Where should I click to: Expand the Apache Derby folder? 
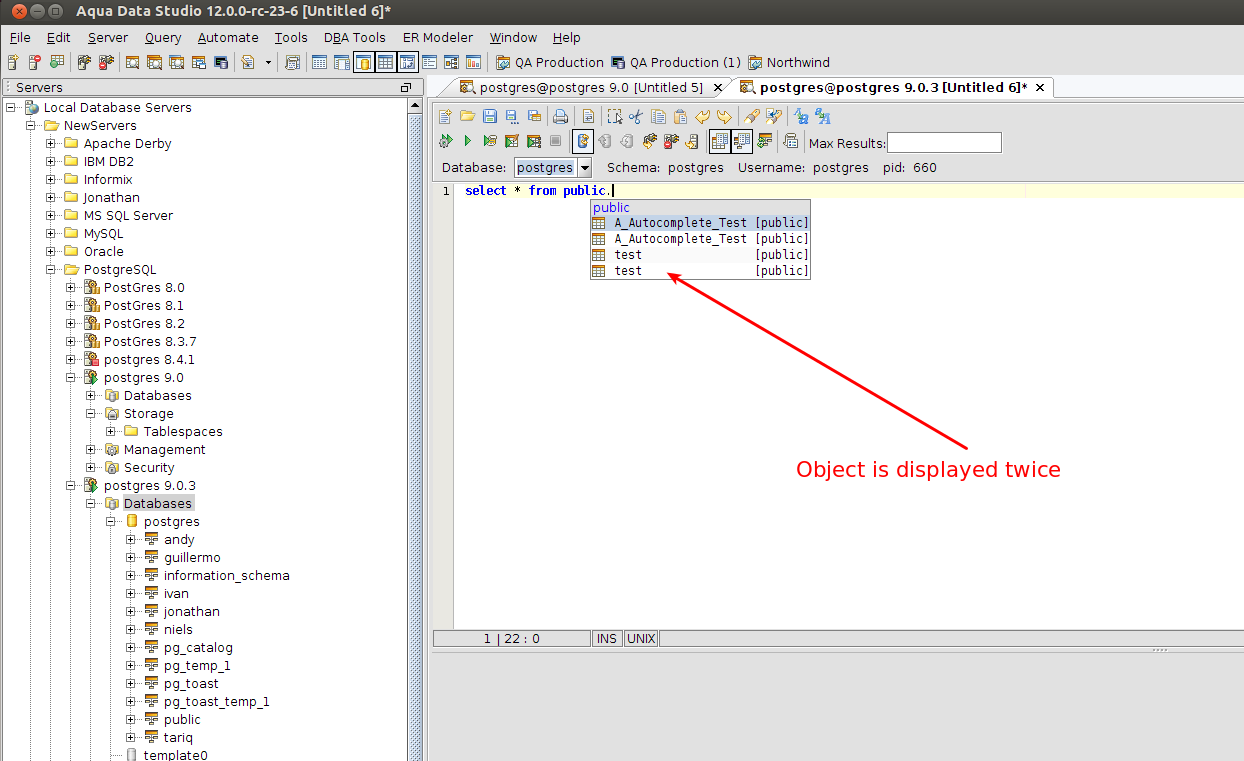pos(51,143)
